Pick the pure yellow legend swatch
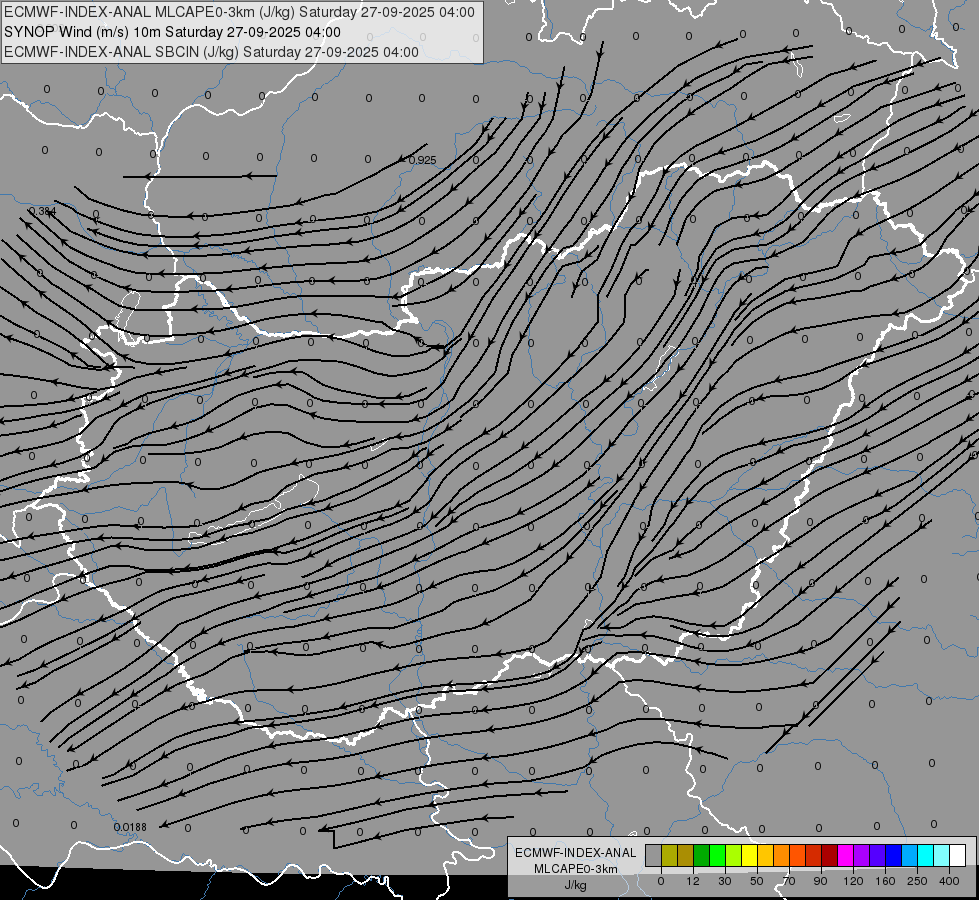Screen dimensions: 979x900 (x=750, y=855)
